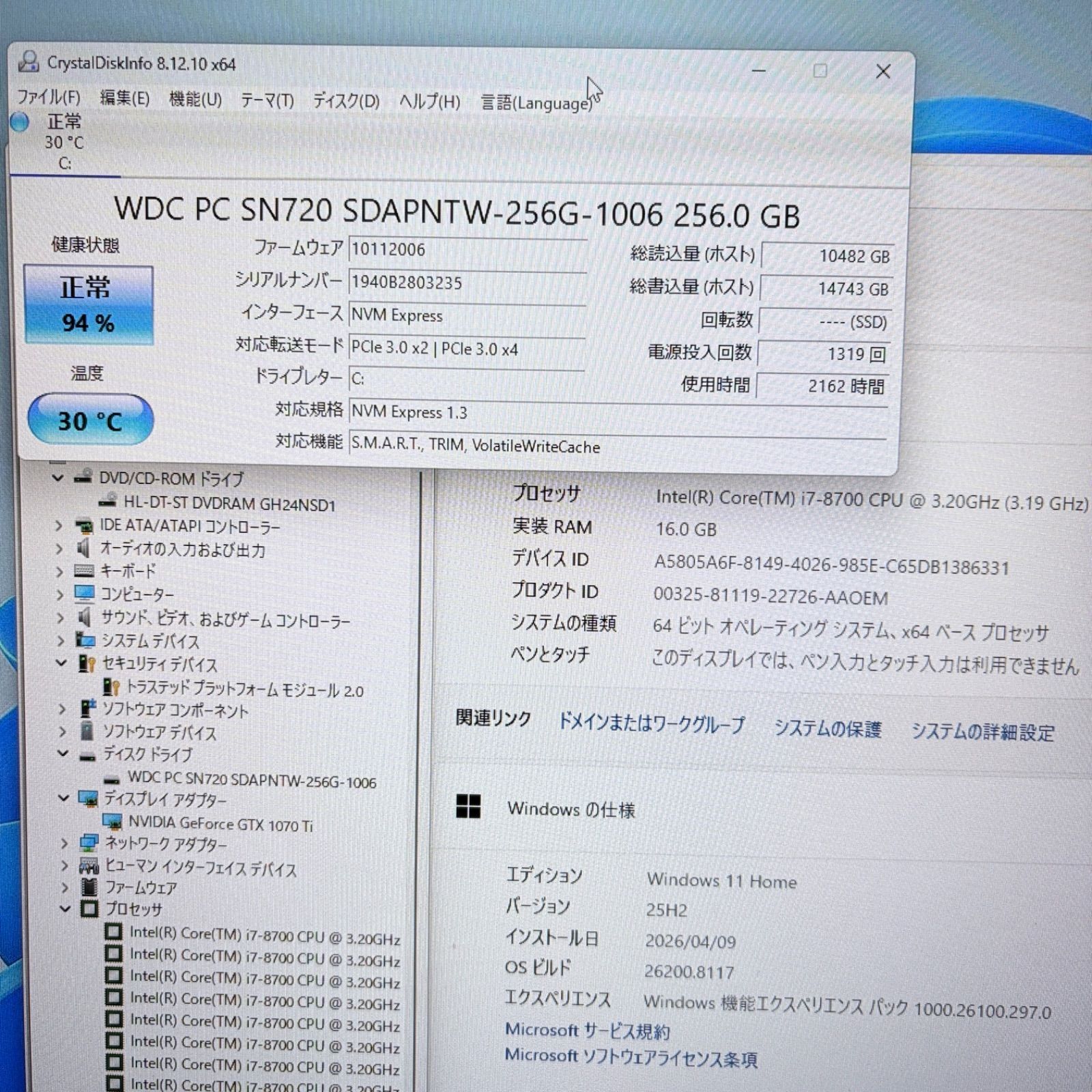Click the DVD/CD-ROM ドライブ category icon
This screenshot has height=1092, width=1092.
pyautogui.click(x=83, y=476)
